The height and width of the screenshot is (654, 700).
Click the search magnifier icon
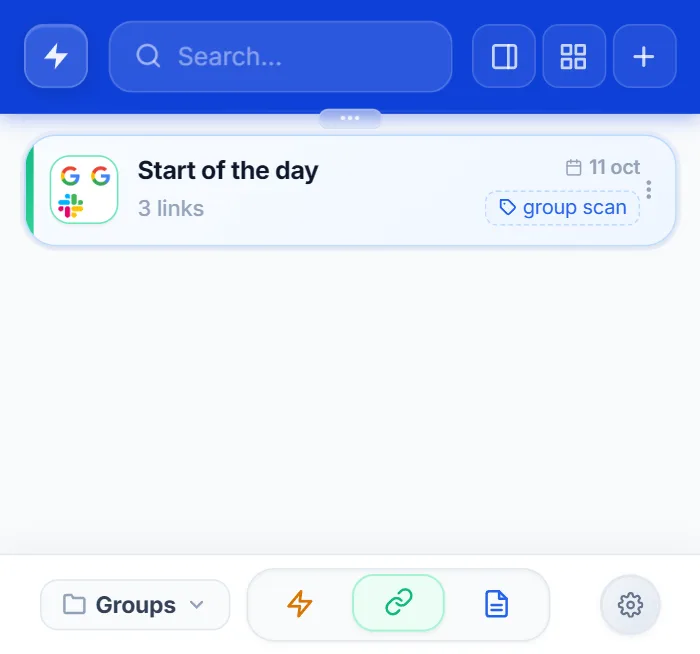coord(148,56)
